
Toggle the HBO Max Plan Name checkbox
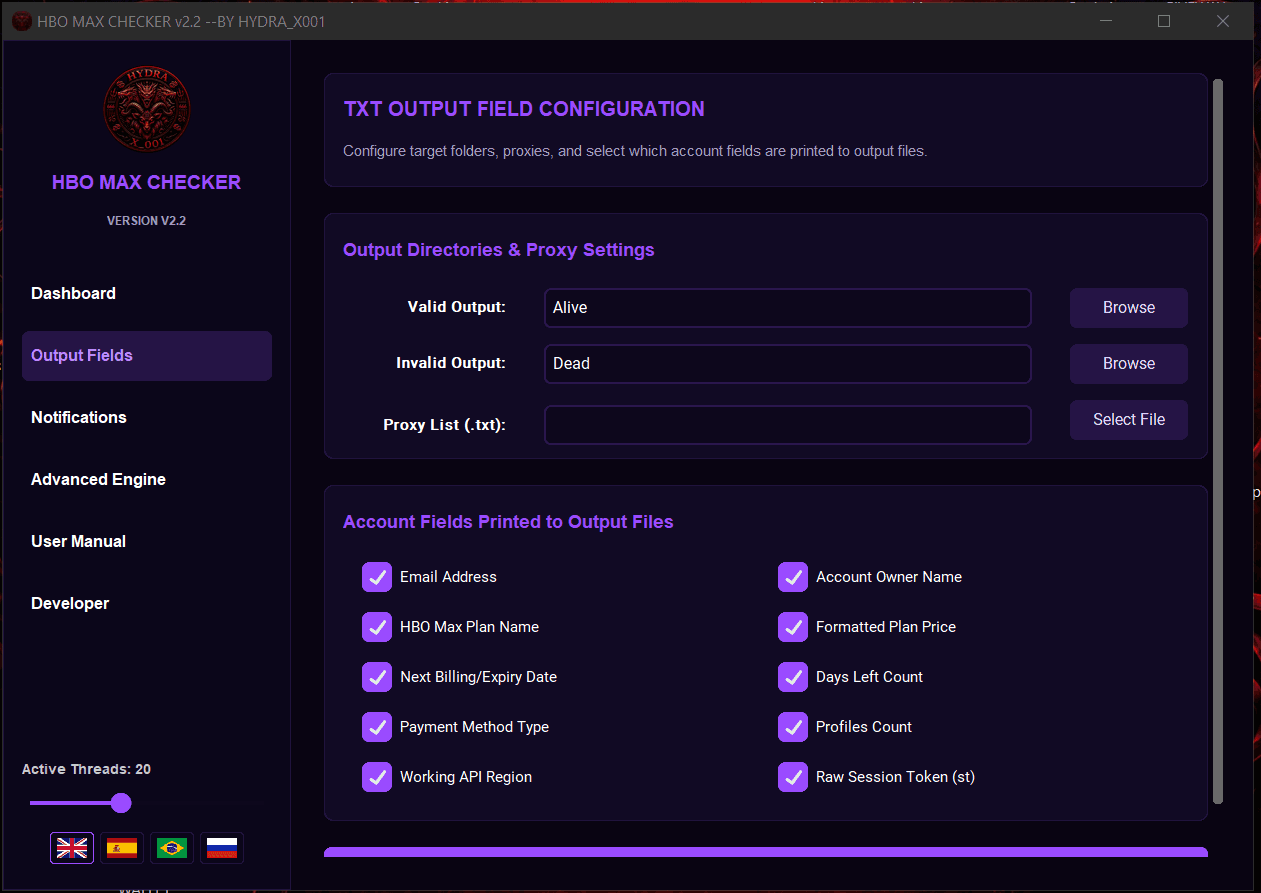[x=377, y=627]
